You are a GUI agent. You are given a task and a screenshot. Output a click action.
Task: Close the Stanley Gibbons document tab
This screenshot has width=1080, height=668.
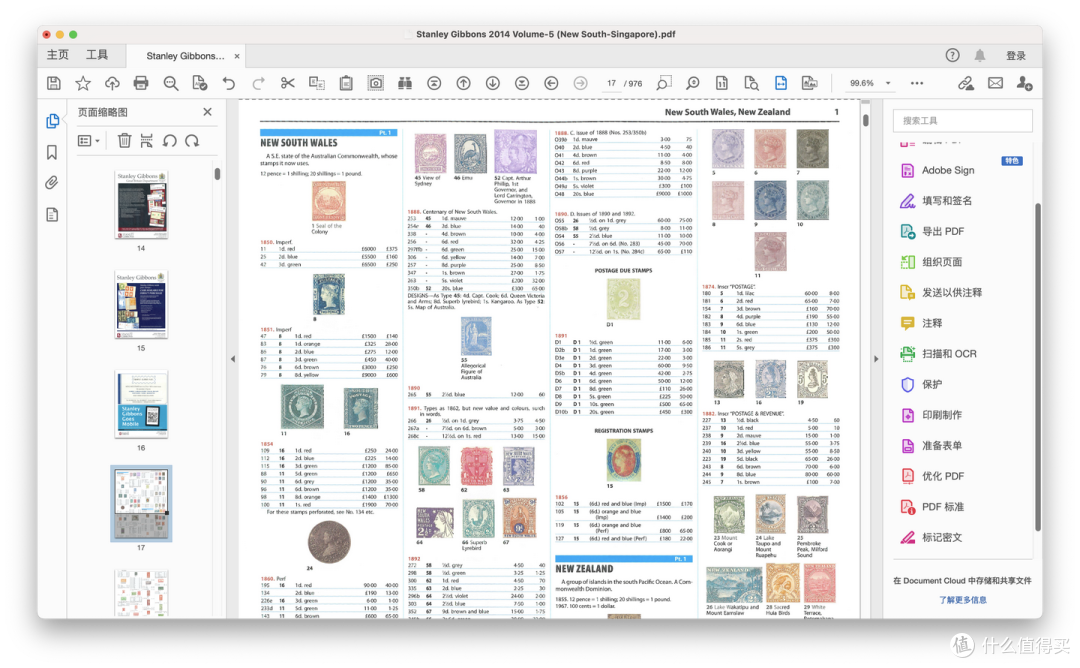[x=237, y=56]
